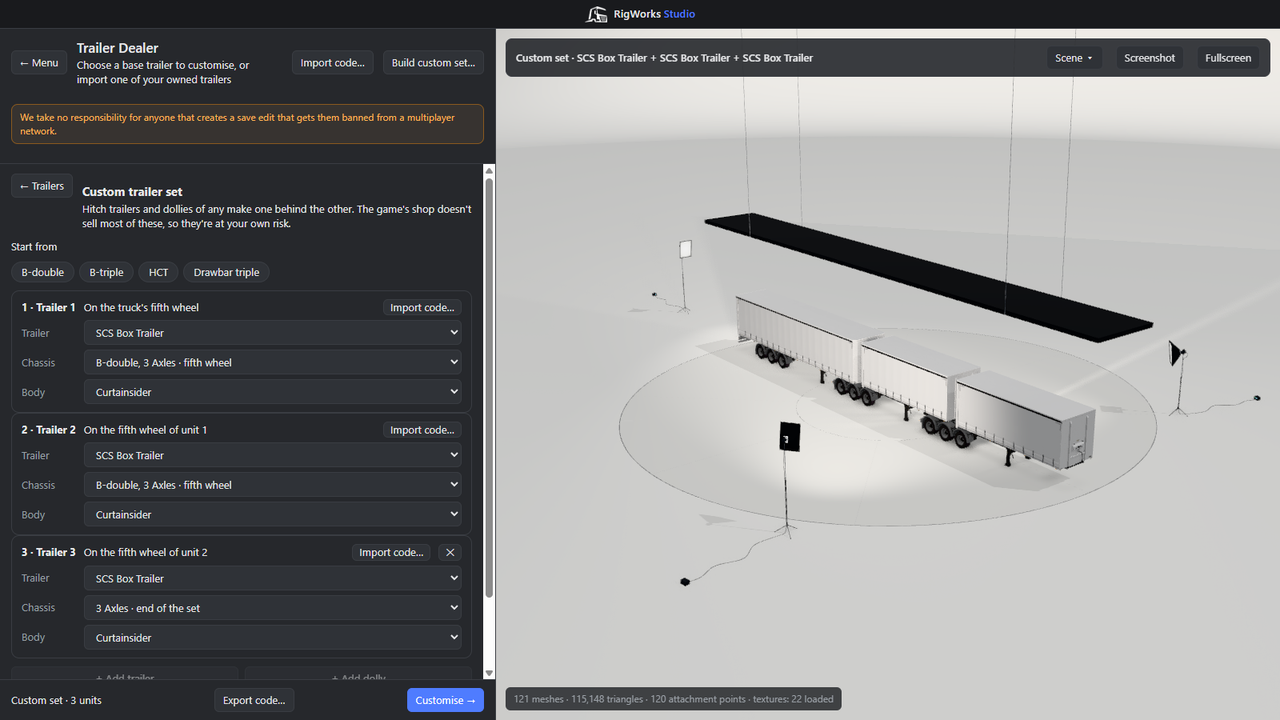The width and height of the screenshot is (1280, 720).
Task: Switch the viewer to Fullscreen
Action: click(x=1228, y=58)
